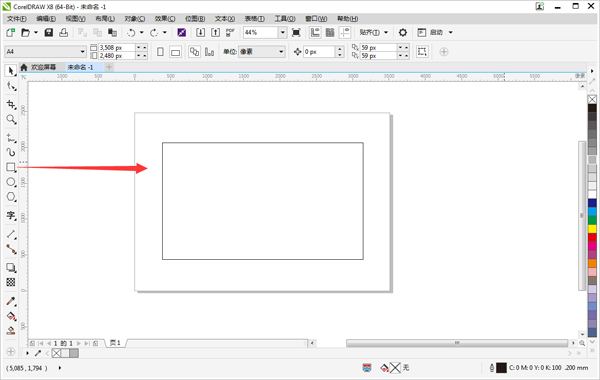This screenshot has width=600, height=380.
Task: Toggle show guidelines button
Action: [345, 33]
